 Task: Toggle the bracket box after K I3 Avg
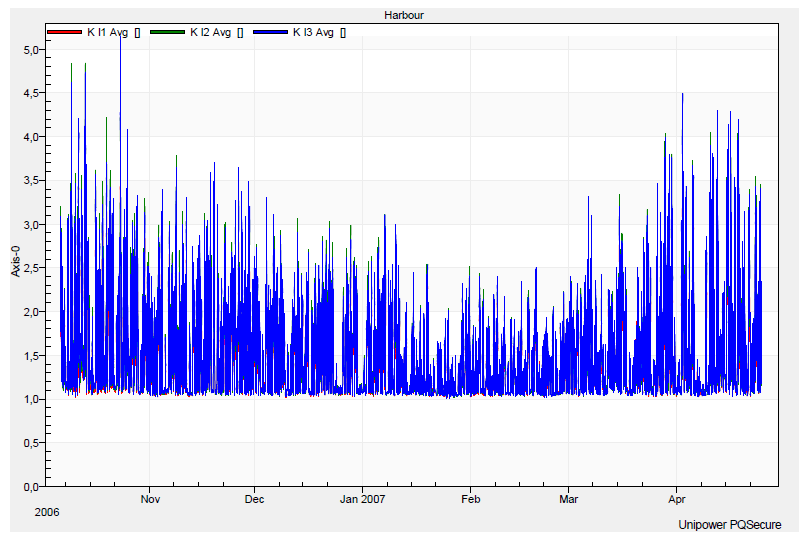click(342, 32)
